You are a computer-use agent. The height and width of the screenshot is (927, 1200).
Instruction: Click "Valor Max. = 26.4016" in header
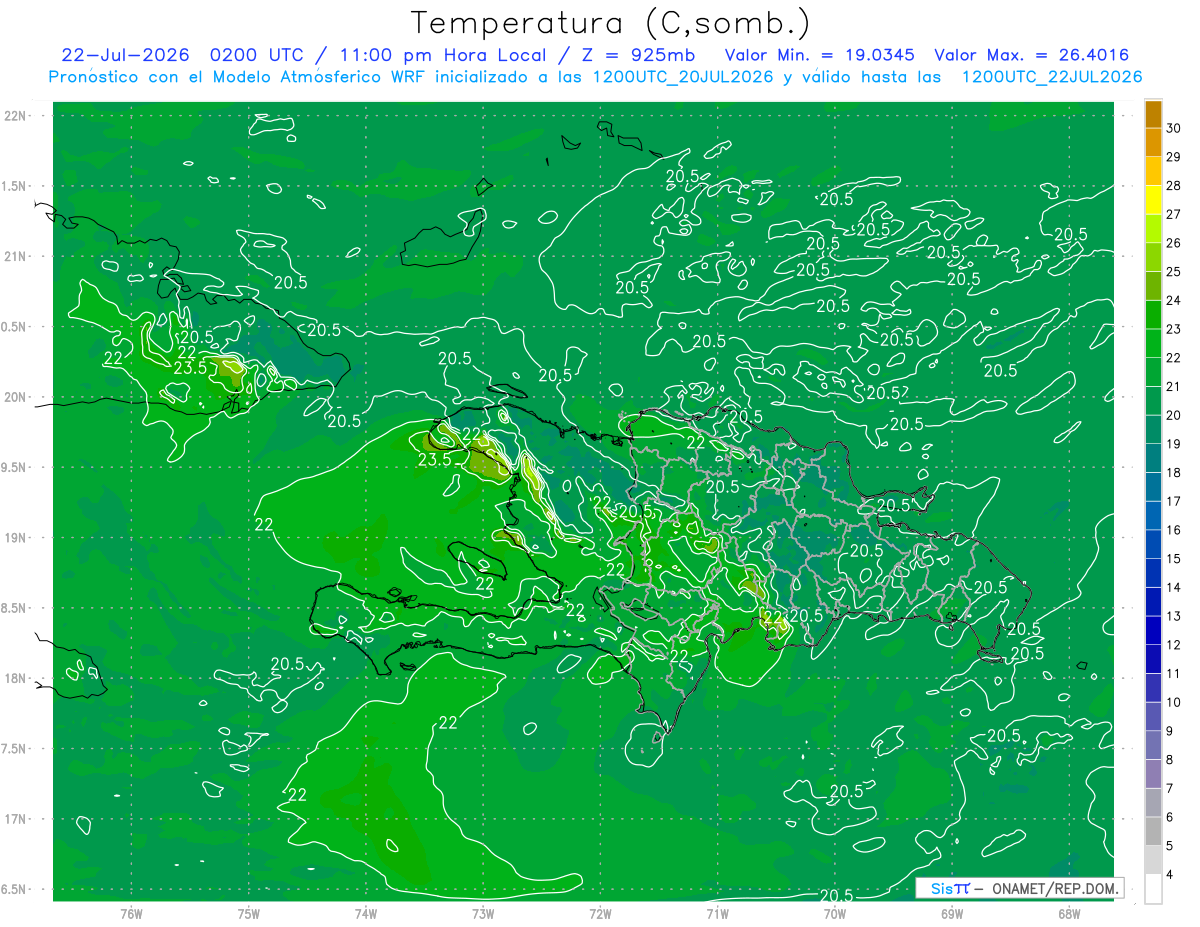click(1032, 55)
